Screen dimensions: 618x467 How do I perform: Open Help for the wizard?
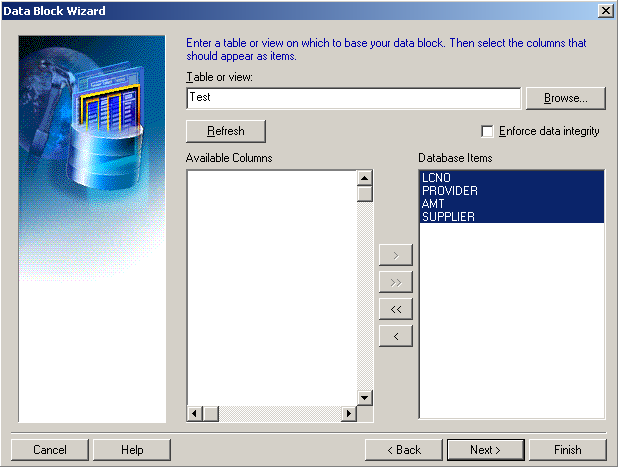[132, 450]
